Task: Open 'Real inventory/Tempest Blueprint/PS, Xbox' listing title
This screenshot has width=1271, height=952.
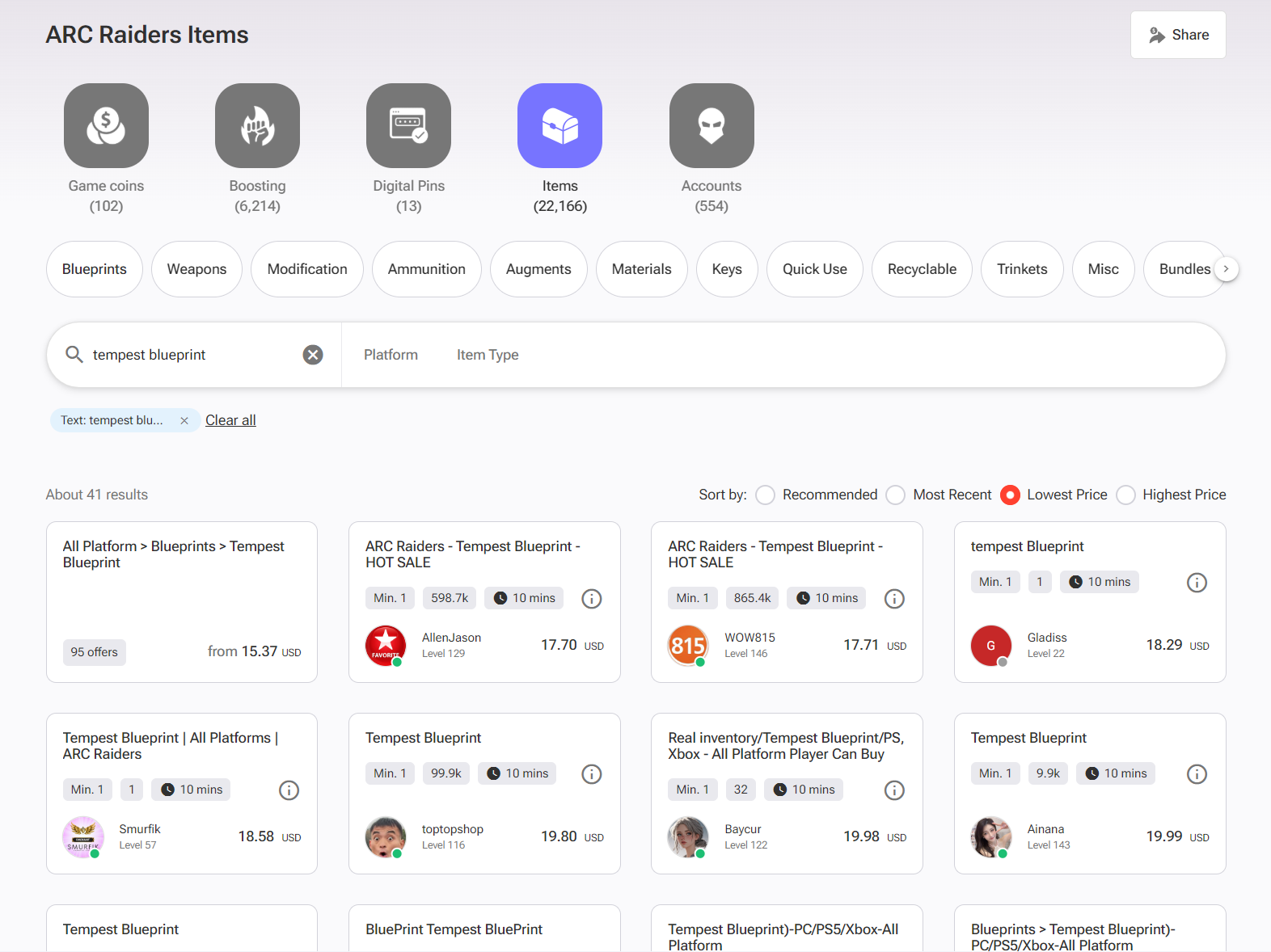Action: tap(786, 746)
